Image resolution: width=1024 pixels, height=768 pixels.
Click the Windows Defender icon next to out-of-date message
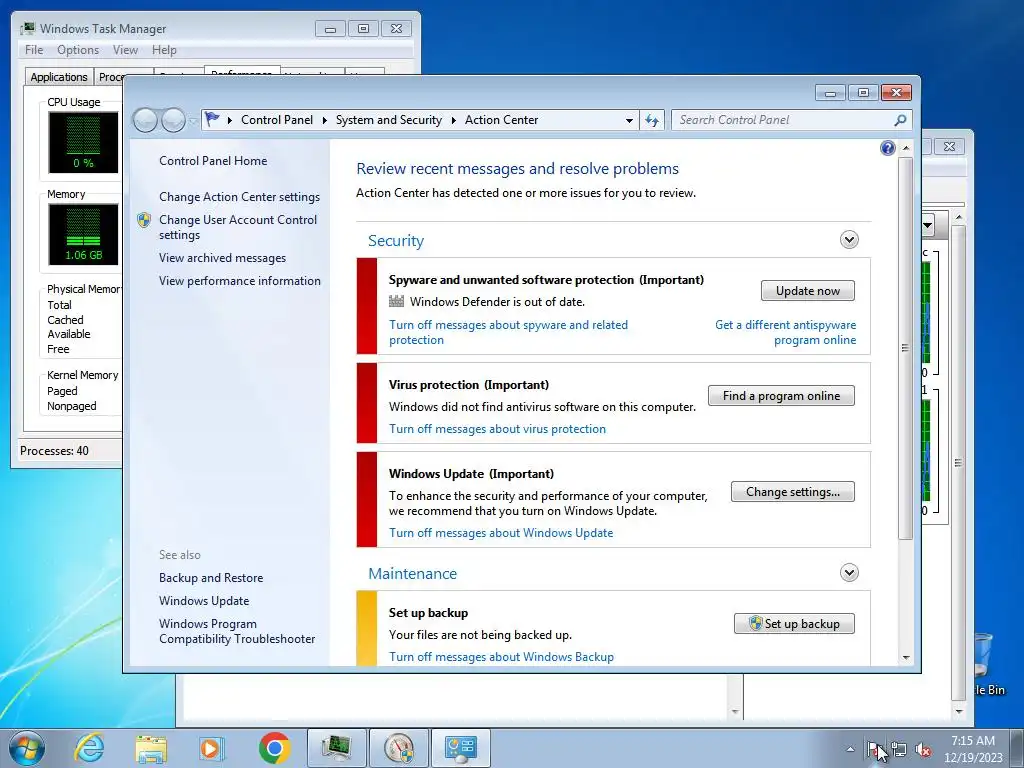click(396, 301)
